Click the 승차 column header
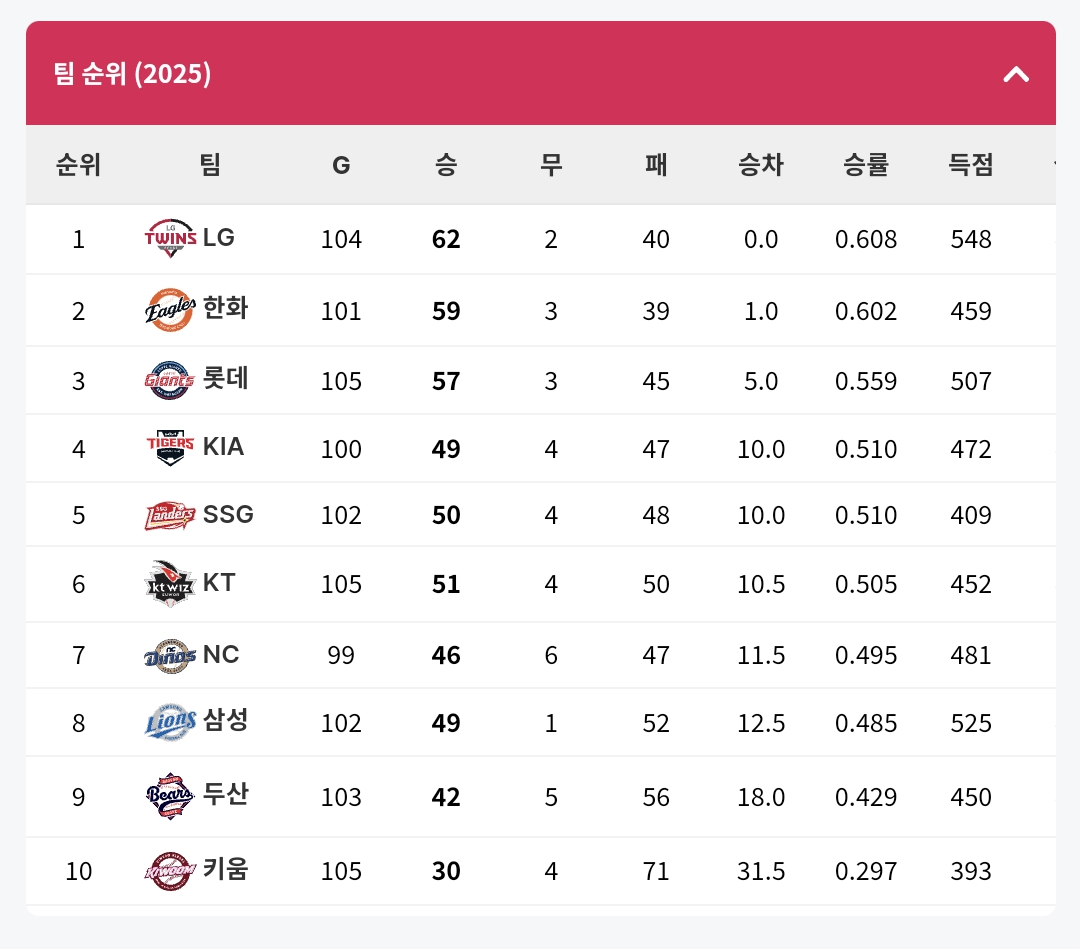This screenshot has height=949, width=1080. point(761,165)
